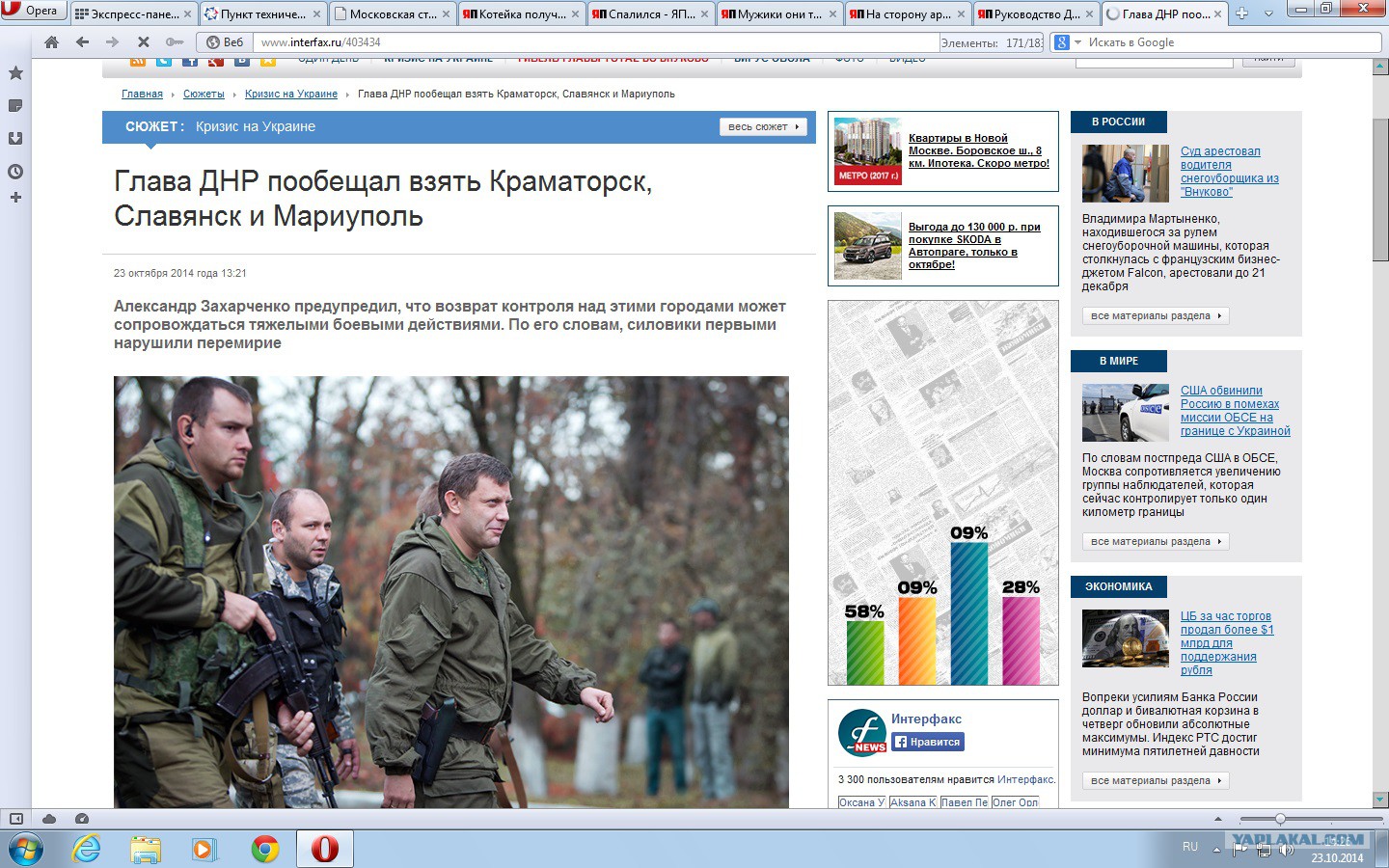Go to the browser home page icon

pos(51,42)
